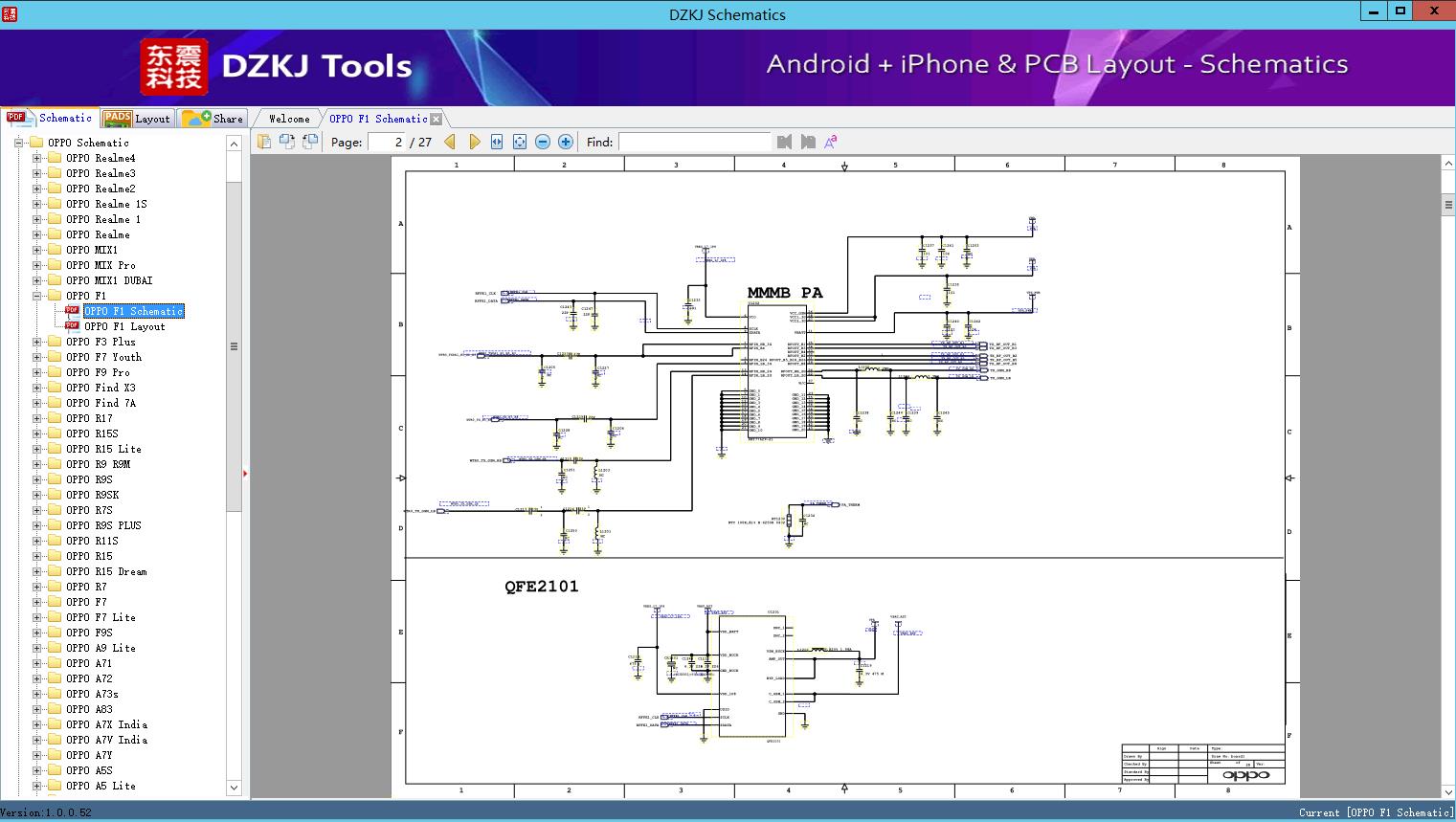Select the OPPO R17 tree item
The image size is (1456, 822).
click(89, 418)
